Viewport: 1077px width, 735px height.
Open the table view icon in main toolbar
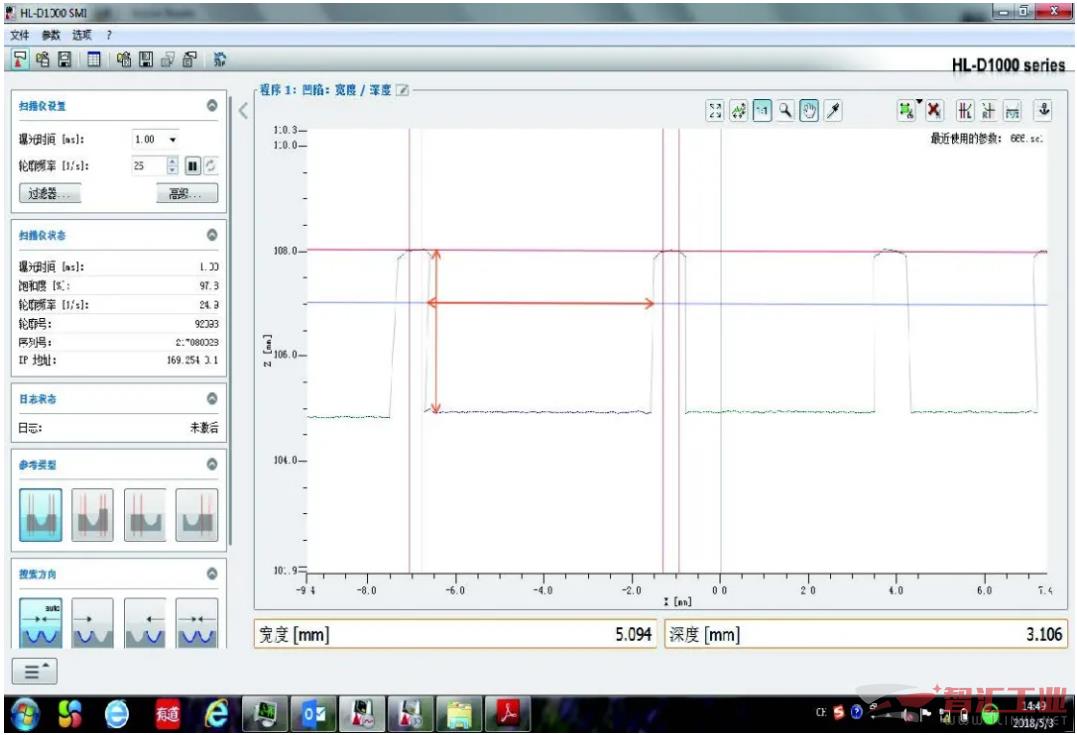click(93, 60)
